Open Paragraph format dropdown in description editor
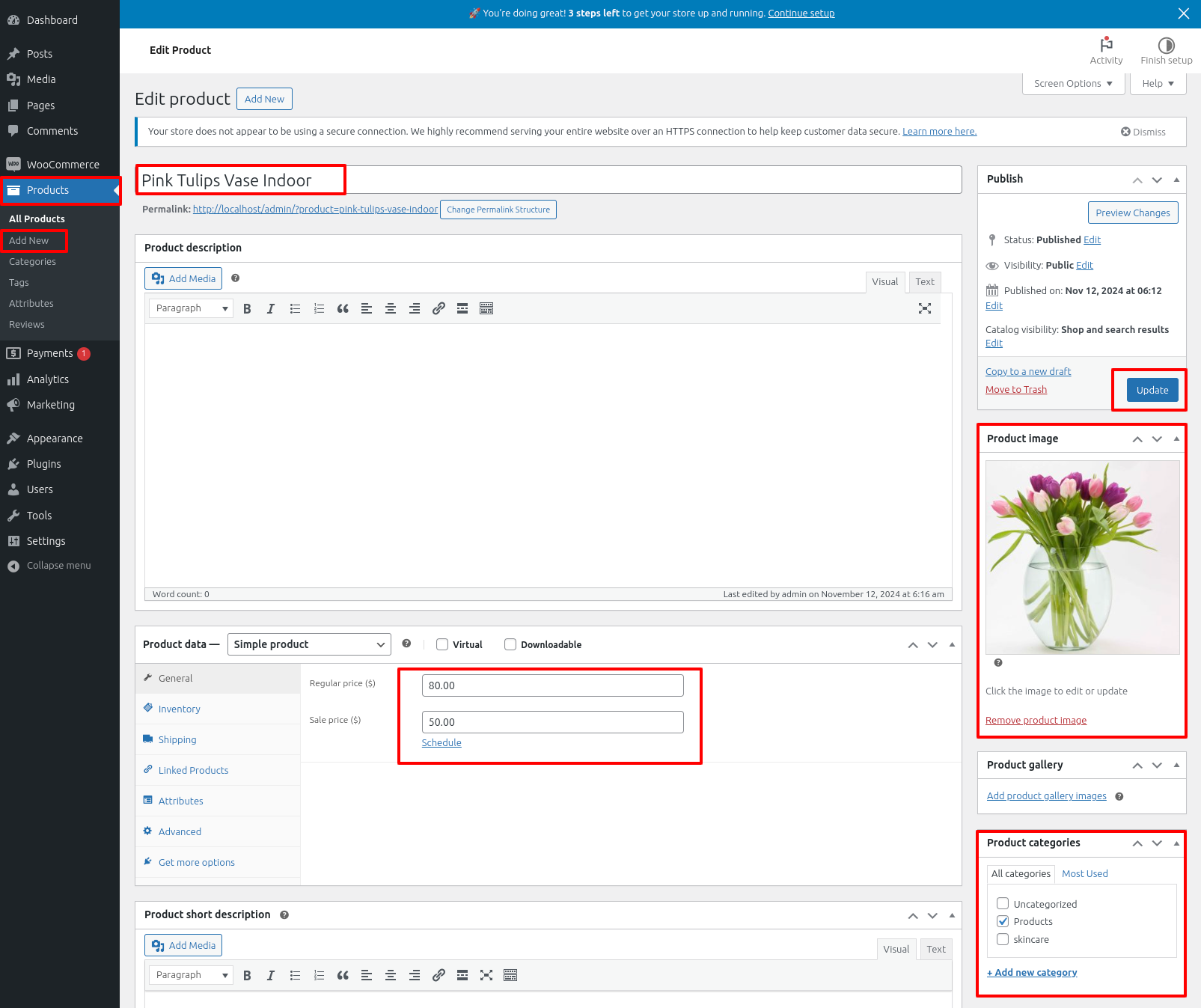This screenshot has width=1201, height=1008. (191, 308)
